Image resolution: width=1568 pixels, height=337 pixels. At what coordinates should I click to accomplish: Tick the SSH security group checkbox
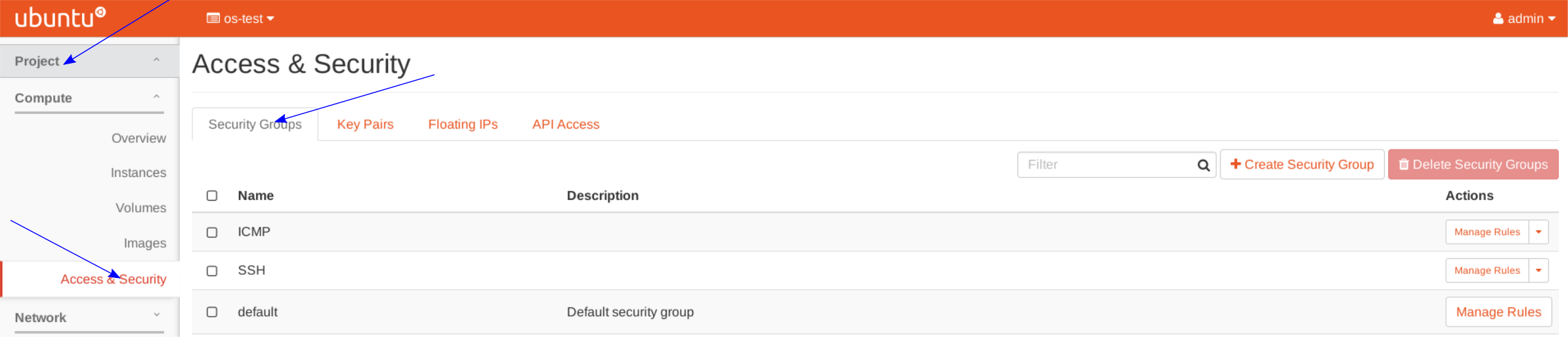212,271
